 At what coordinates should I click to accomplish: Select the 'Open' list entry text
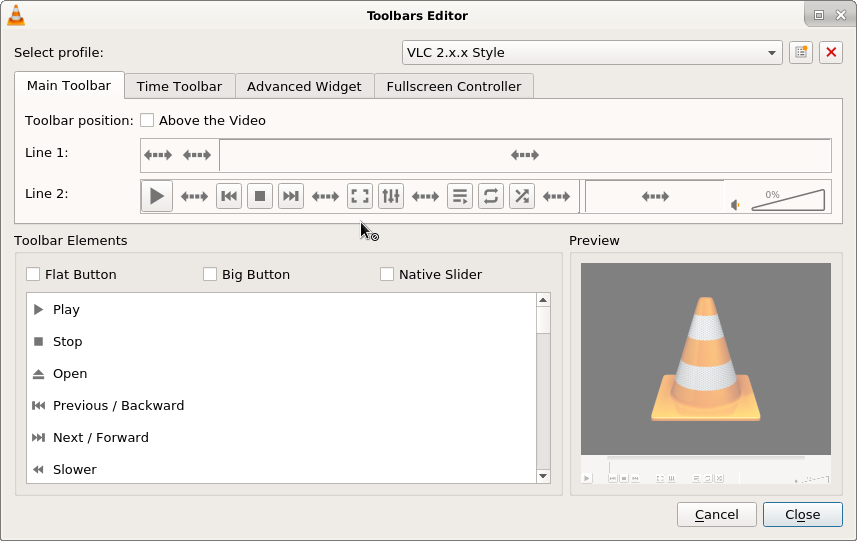coord(70,374)
